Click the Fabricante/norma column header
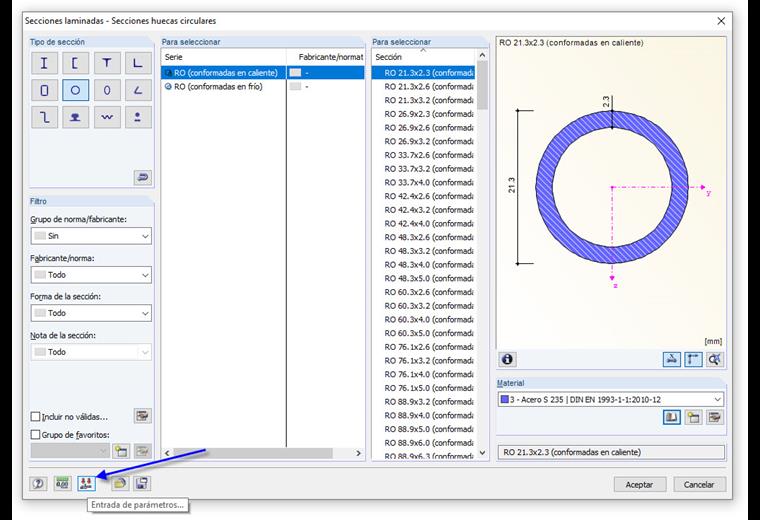The width and height of the screenshot is (760, 520). coord(325,57)
